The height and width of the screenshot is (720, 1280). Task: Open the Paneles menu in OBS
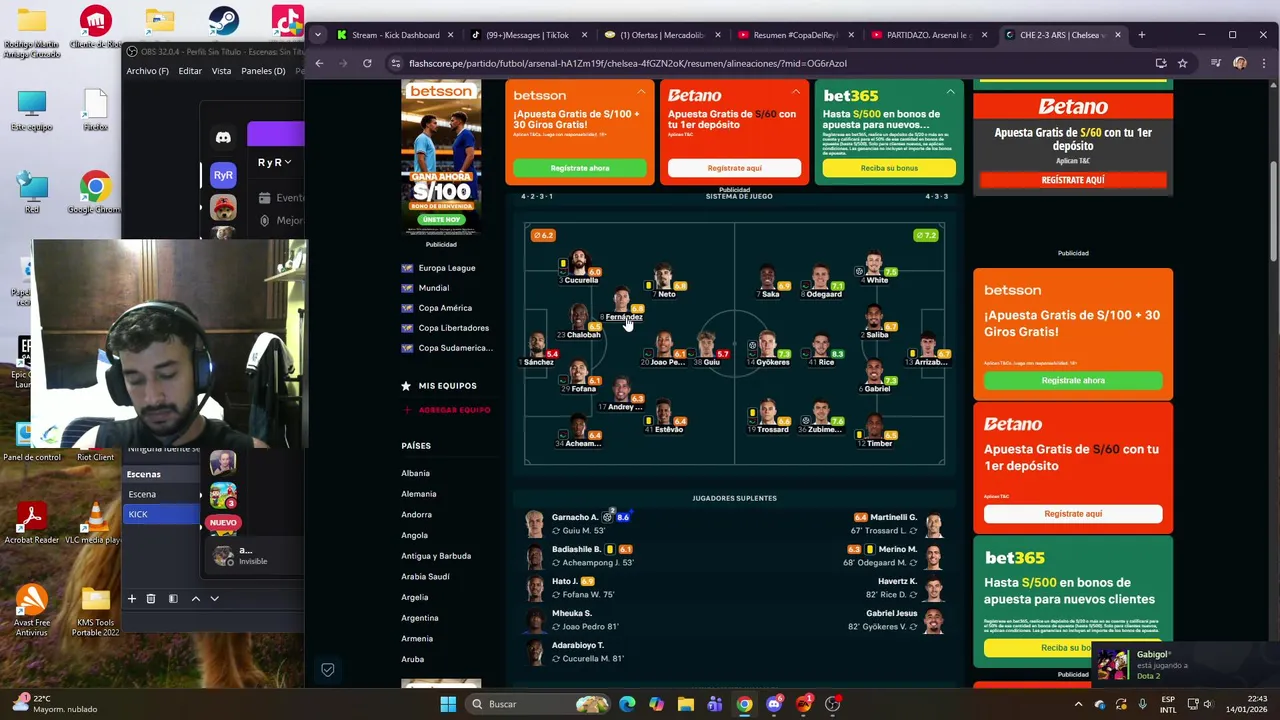(263, 71)
